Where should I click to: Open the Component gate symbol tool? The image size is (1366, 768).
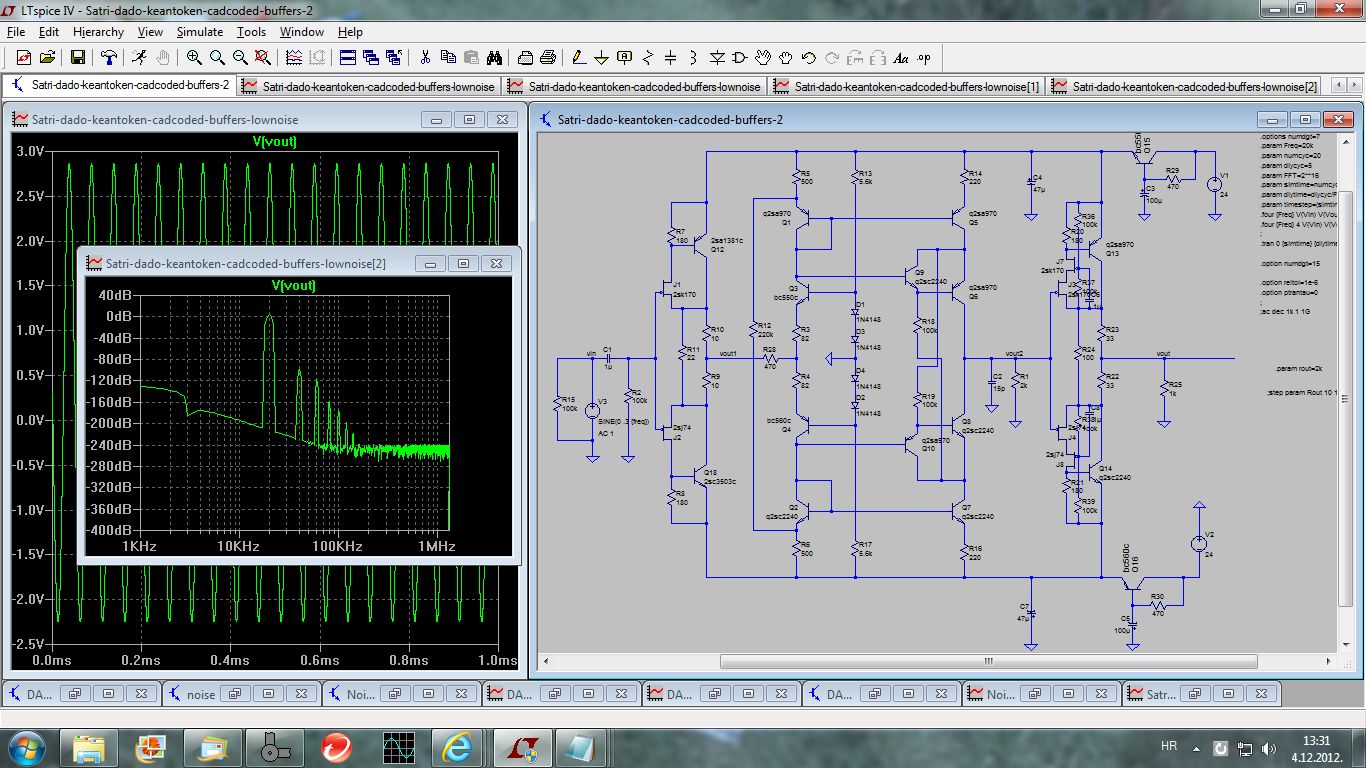click(x=740, y=57)
